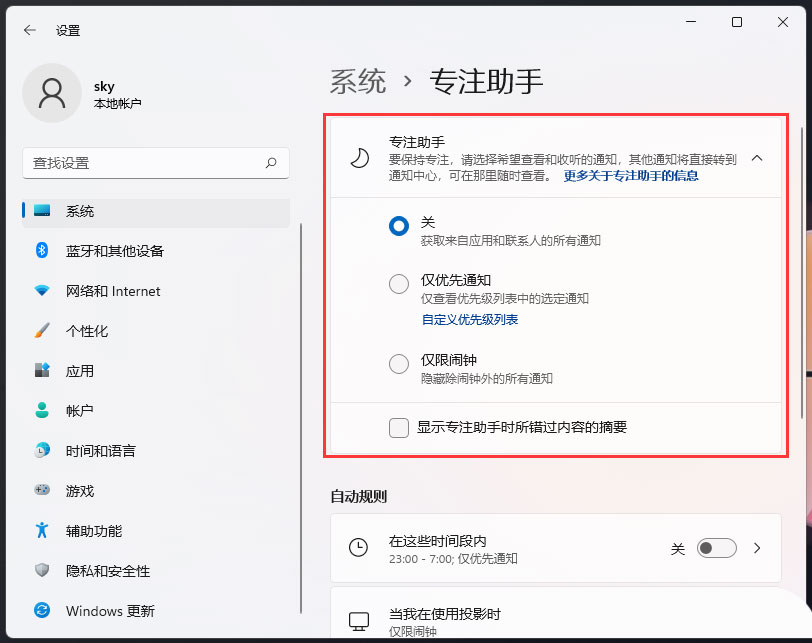Click the search magnifier icon
Screen dimensions: 812x643
pos(271,163)
